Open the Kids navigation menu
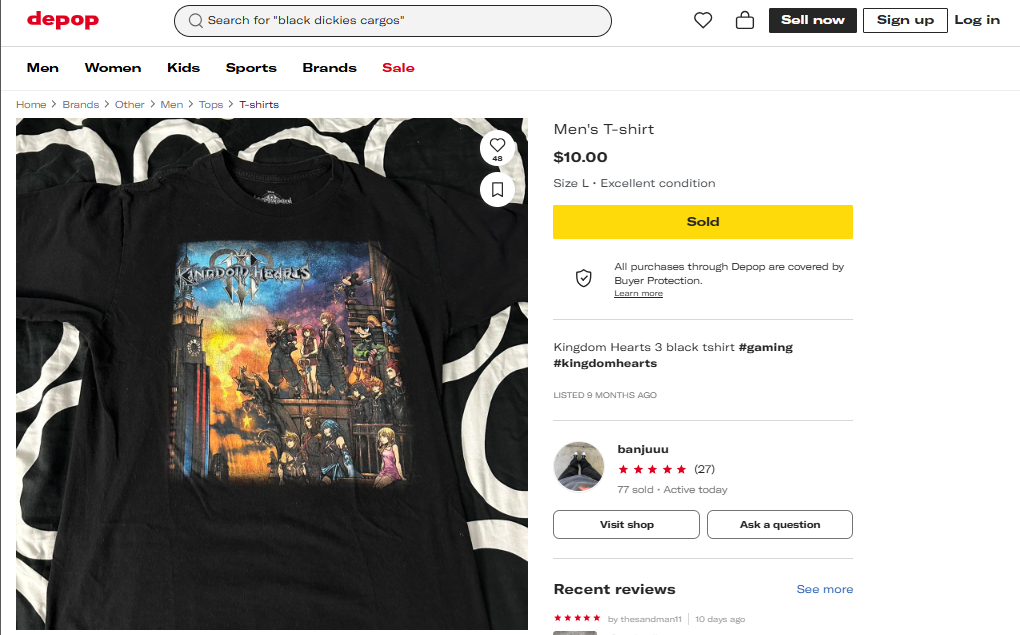This screenshot has width=1020, height=635. click(x=183, y=68)
